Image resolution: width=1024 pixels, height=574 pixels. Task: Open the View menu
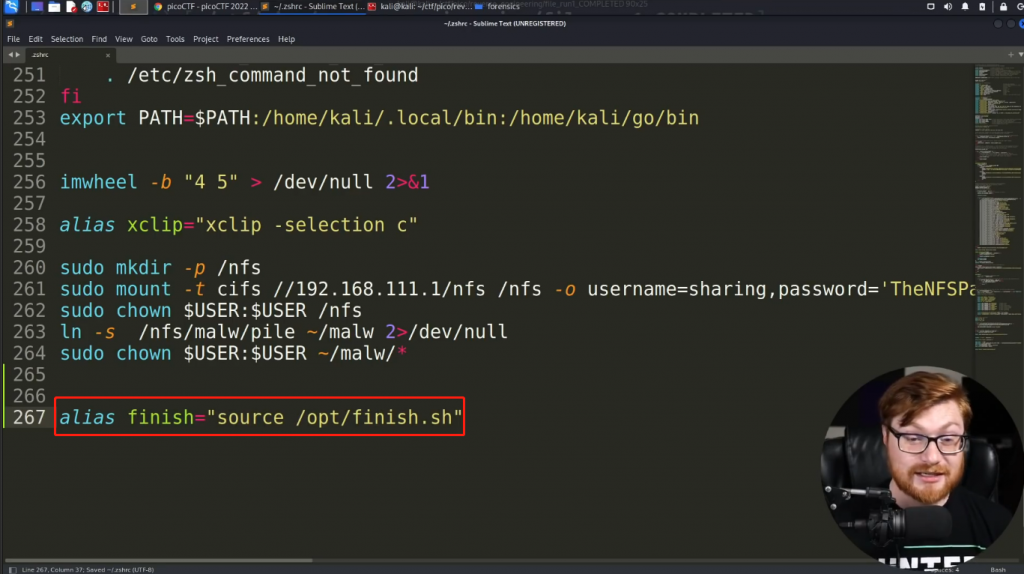pos(123,39)
